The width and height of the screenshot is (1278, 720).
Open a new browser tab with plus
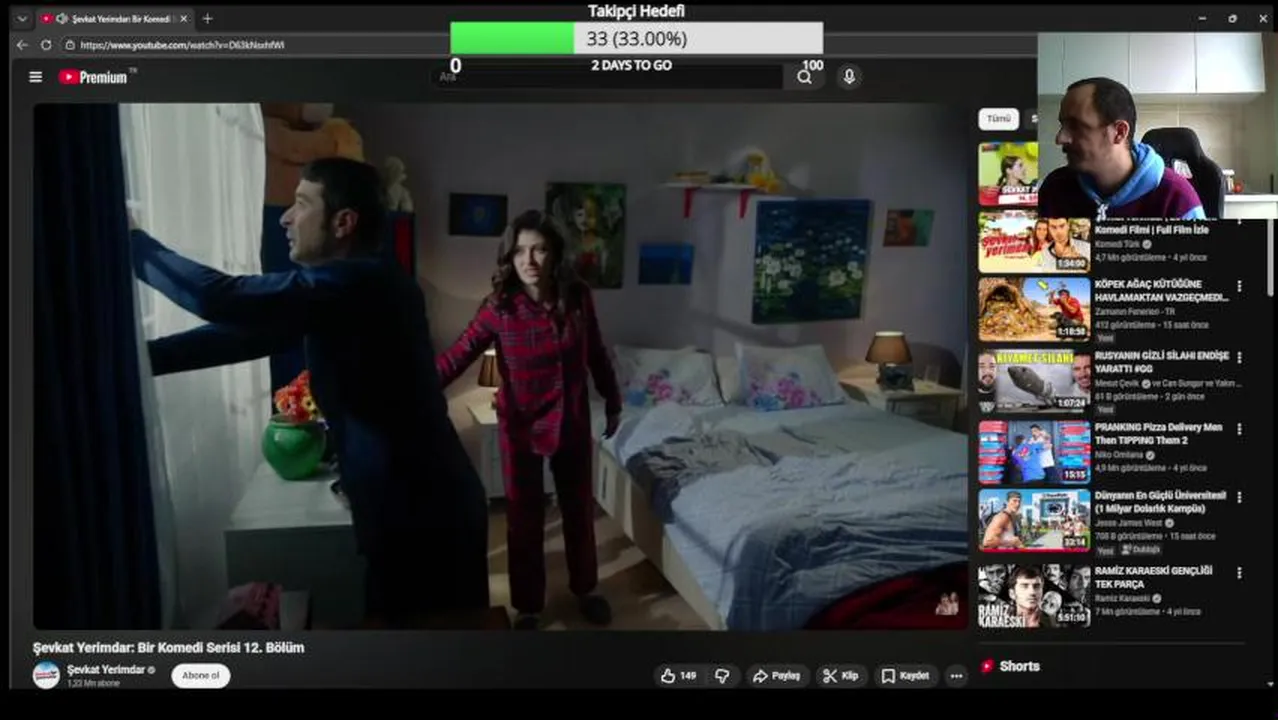pyautogui.click(x=207, y=18)
